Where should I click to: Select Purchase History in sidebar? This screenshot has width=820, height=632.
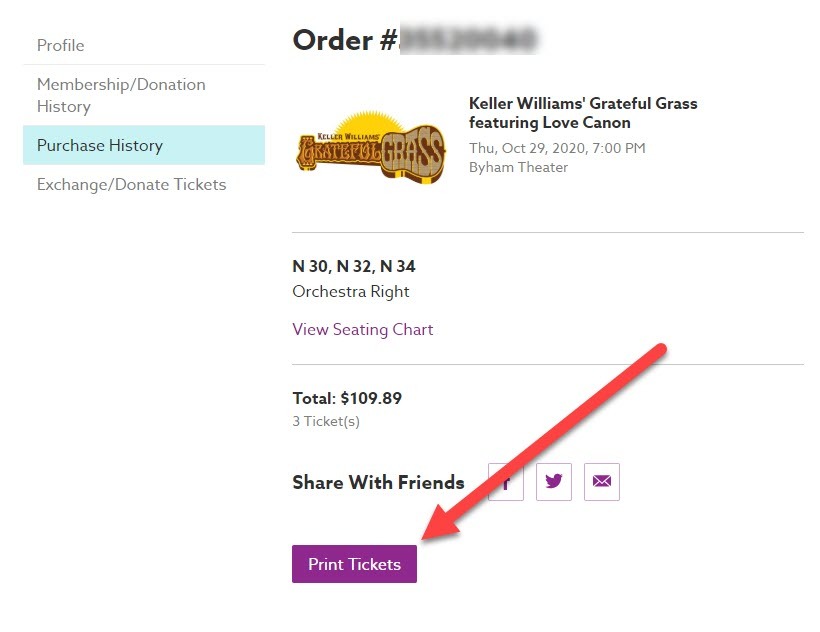click(x=100, y=145)
